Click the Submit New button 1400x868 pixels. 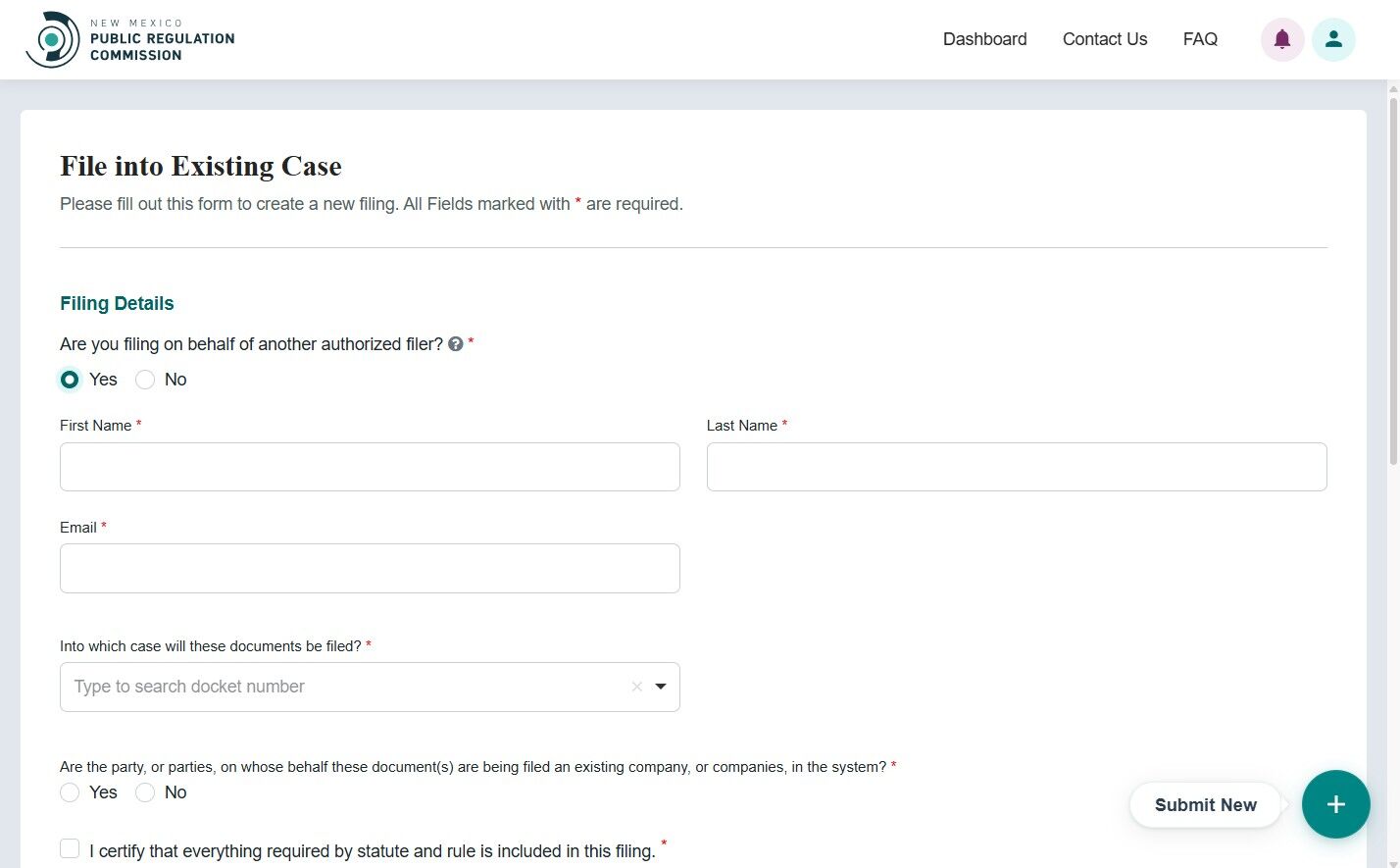click(x=1205, y=805)
